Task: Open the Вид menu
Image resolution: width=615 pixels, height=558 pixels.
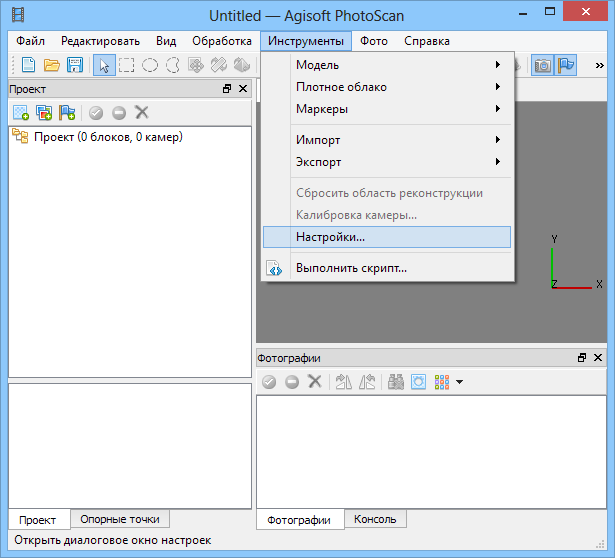Action: pos(166,41)
